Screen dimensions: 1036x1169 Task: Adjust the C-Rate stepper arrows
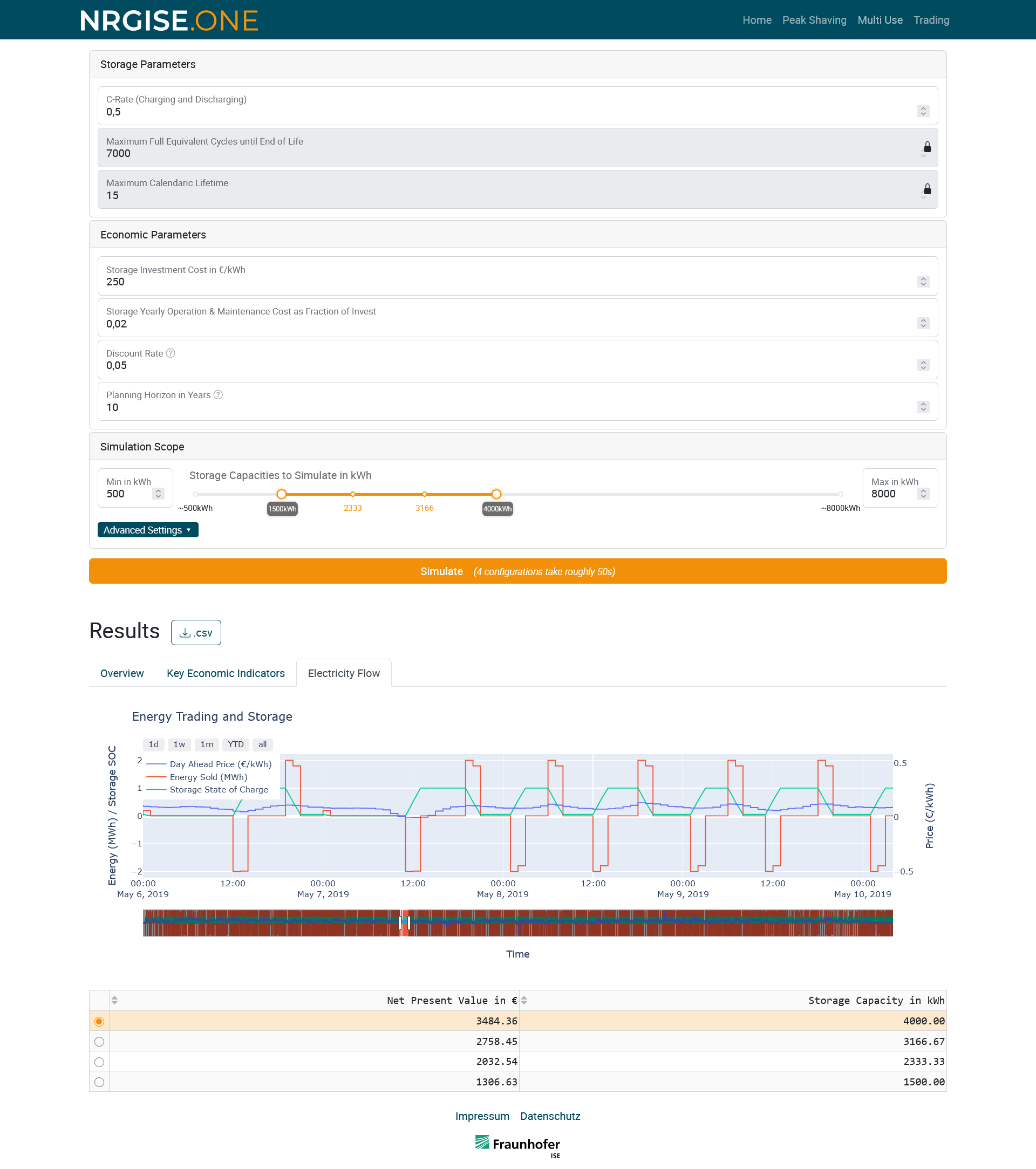coord(923,111)
